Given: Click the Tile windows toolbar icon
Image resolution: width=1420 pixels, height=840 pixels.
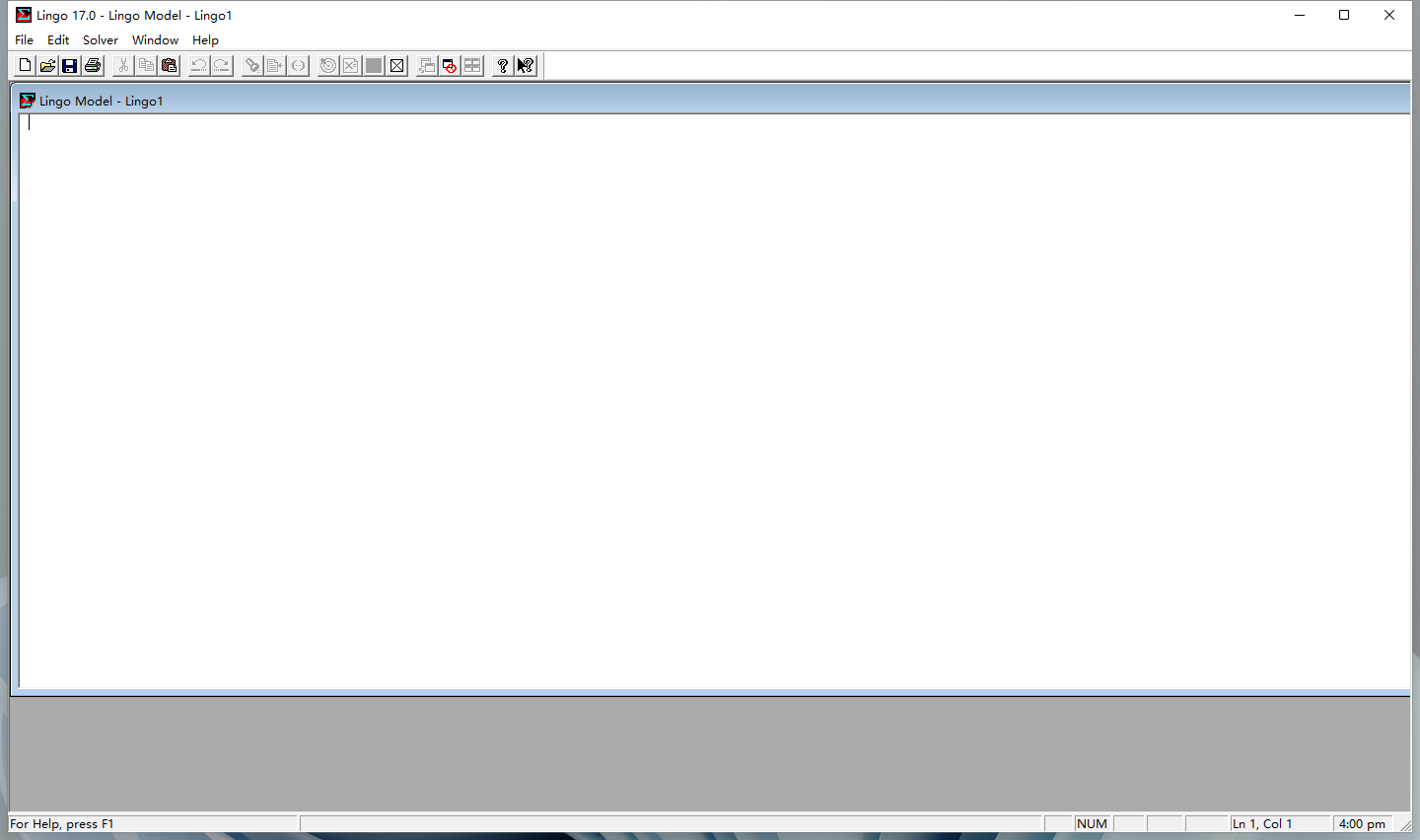Looking at the screenshot, I should point(473,66).
